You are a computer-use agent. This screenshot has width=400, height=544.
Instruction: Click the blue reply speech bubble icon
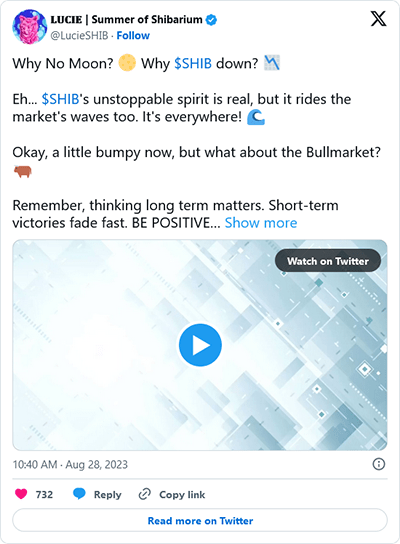(x=79, y=494)
